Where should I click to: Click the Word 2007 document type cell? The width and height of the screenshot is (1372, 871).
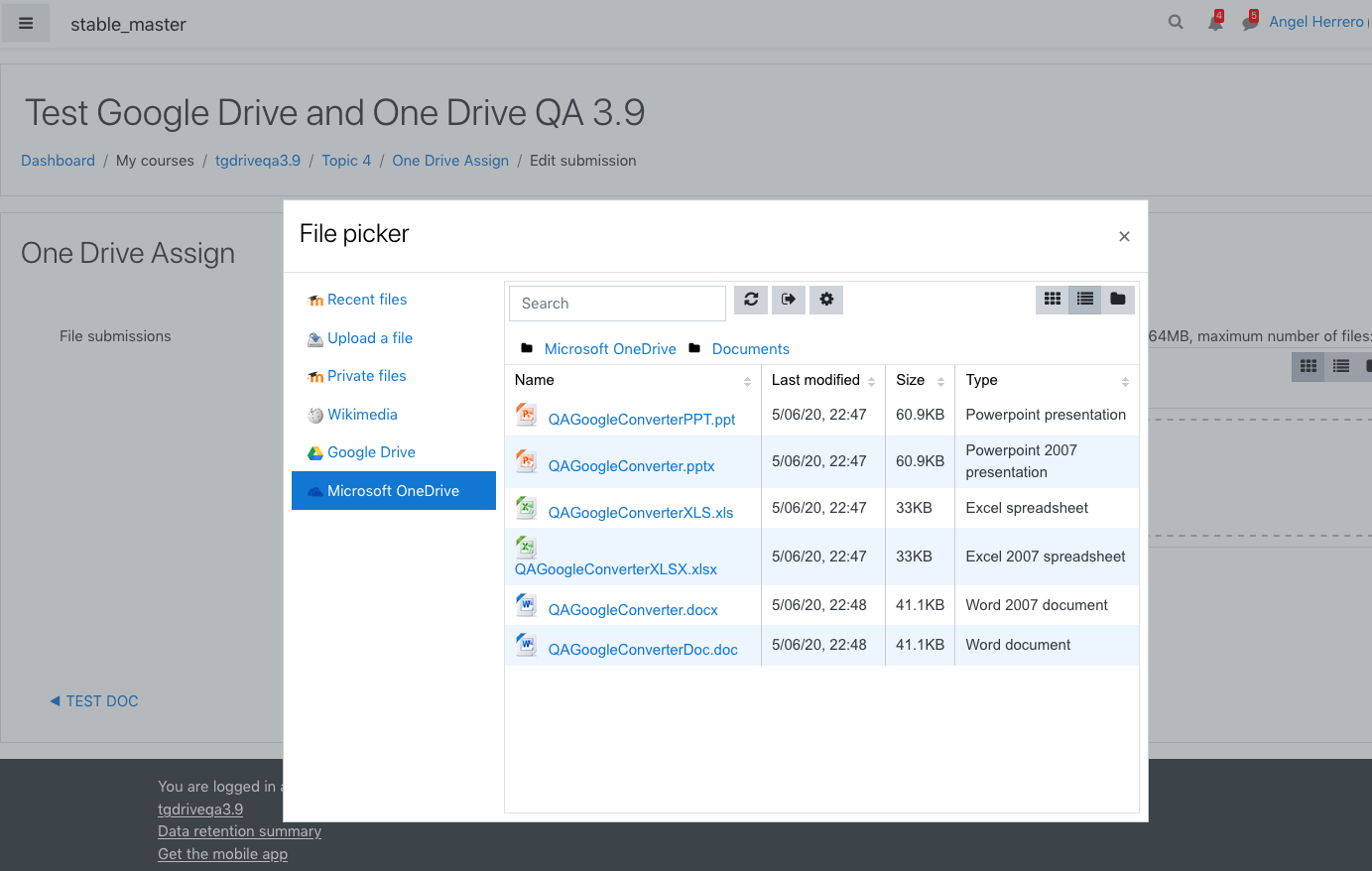pos(1047,605)
